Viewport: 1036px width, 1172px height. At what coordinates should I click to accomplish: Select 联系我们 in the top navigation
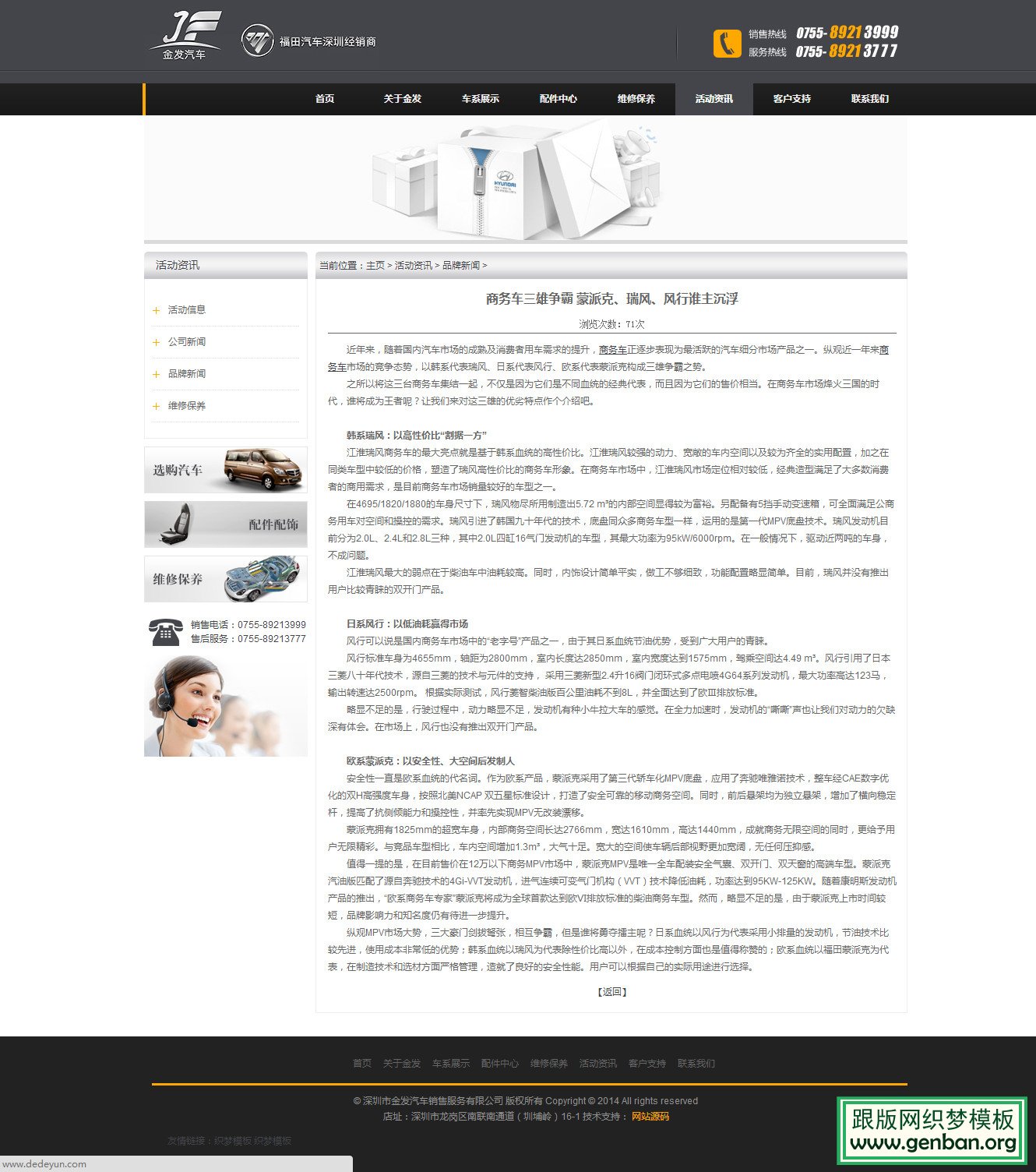[x=869, y=99]
